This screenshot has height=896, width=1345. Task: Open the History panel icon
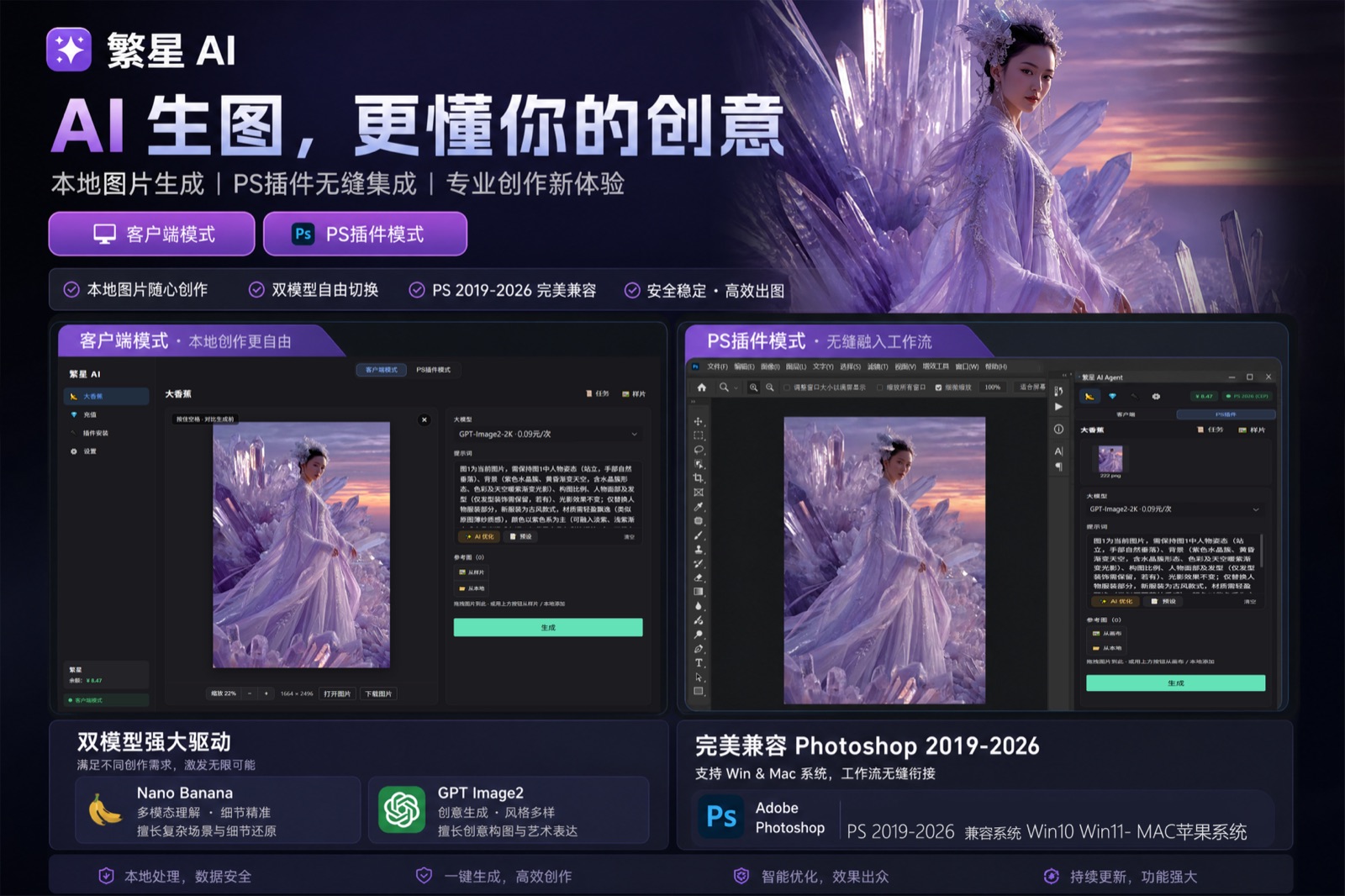[1058, 391]
